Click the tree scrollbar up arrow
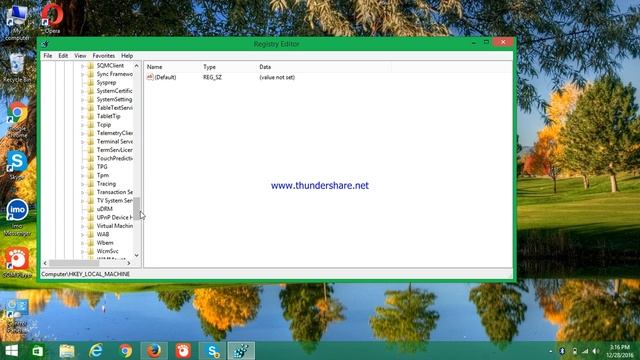Image resolution: width=640 pixels, height=360 pixels. [137, 66]
